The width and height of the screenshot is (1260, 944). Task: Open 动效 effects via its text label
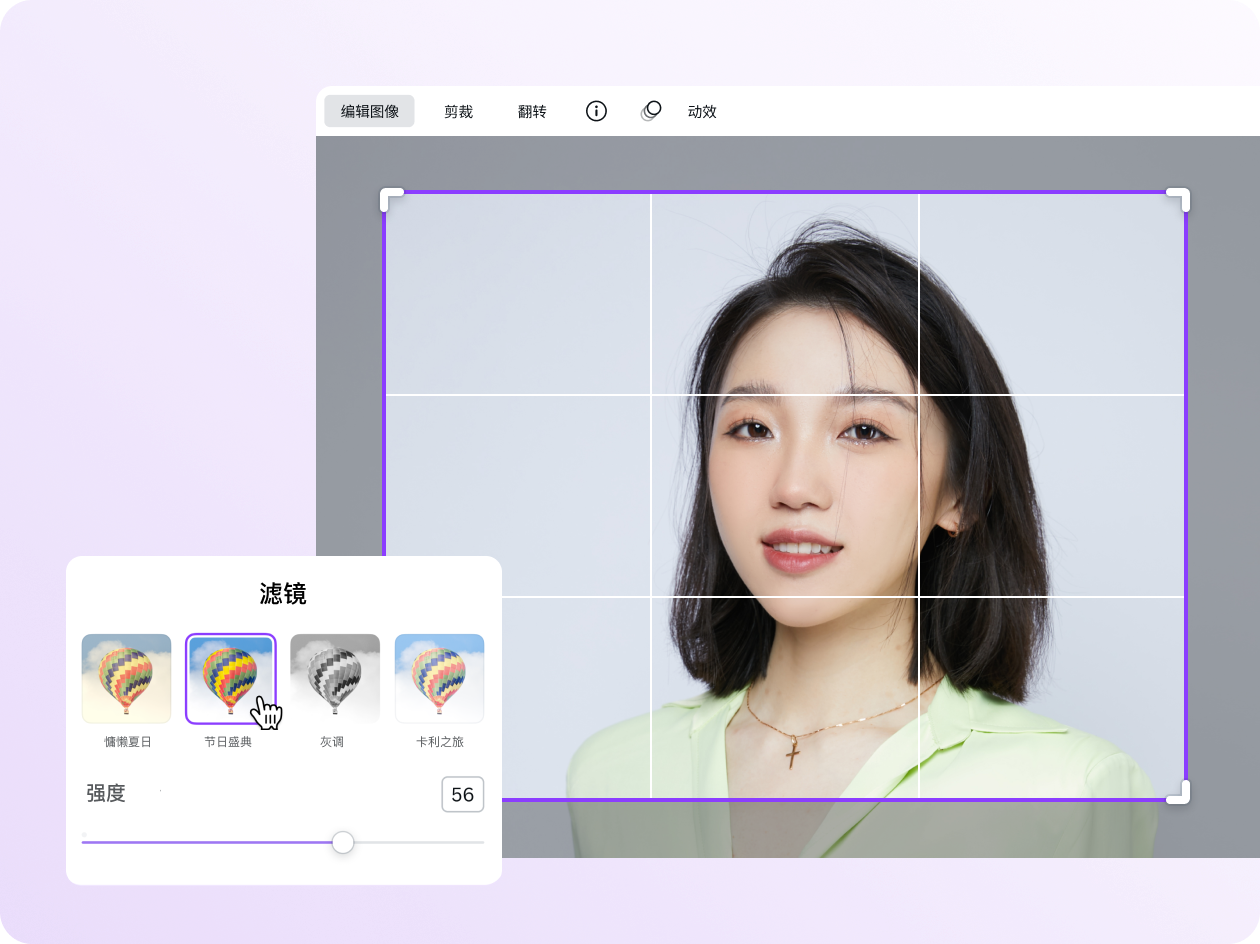tap(702, 111)
